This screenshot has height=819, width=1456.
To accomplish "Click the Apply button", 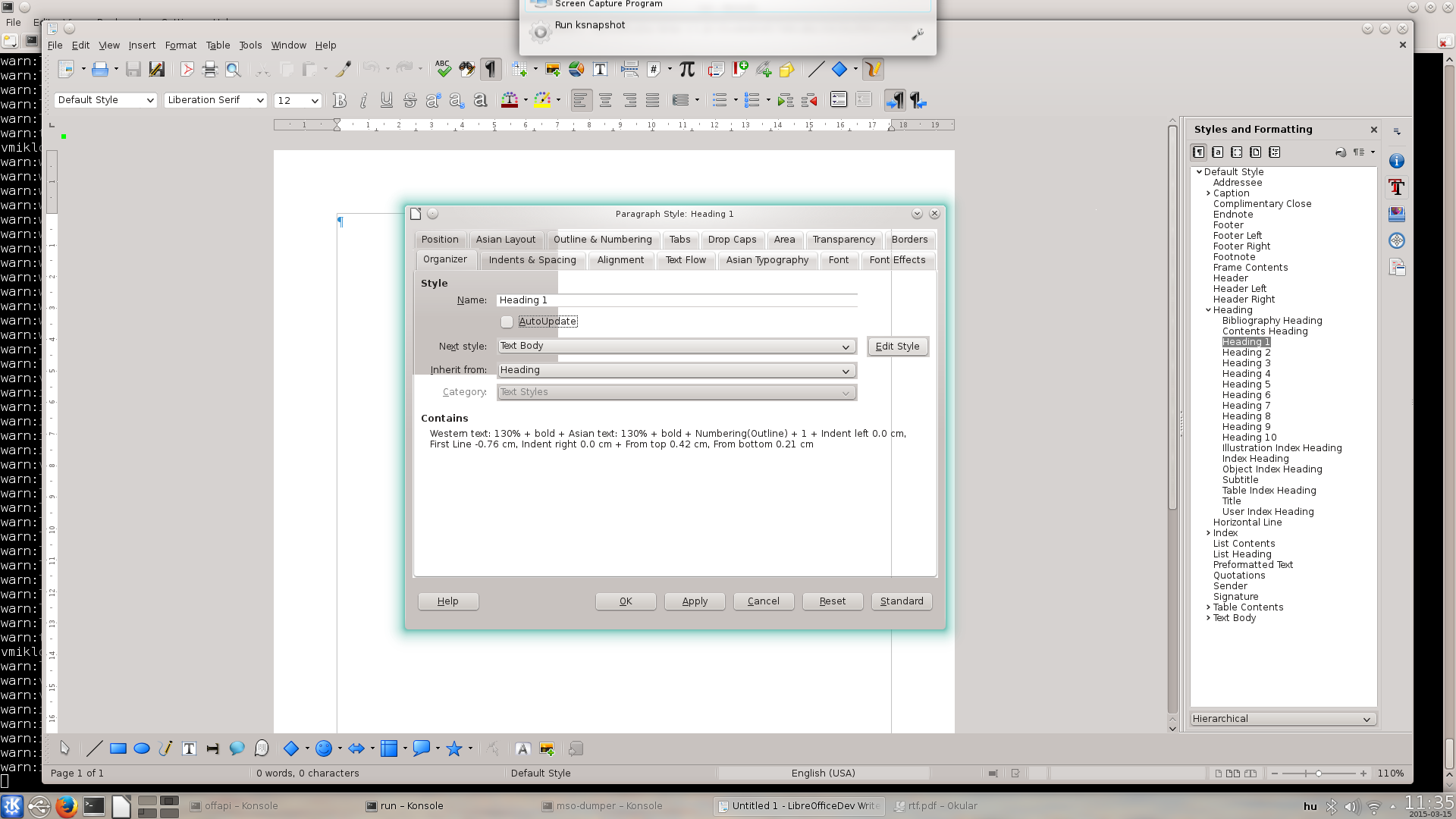I will pos(695,601).
